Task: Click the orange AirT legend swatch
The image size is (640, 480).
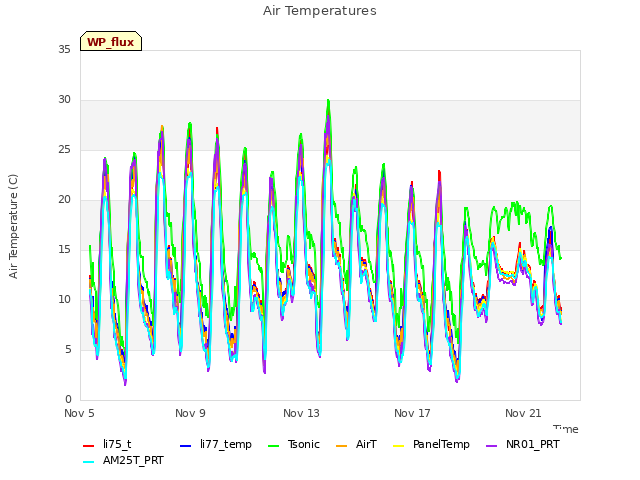Action: [x=342, y=446]
